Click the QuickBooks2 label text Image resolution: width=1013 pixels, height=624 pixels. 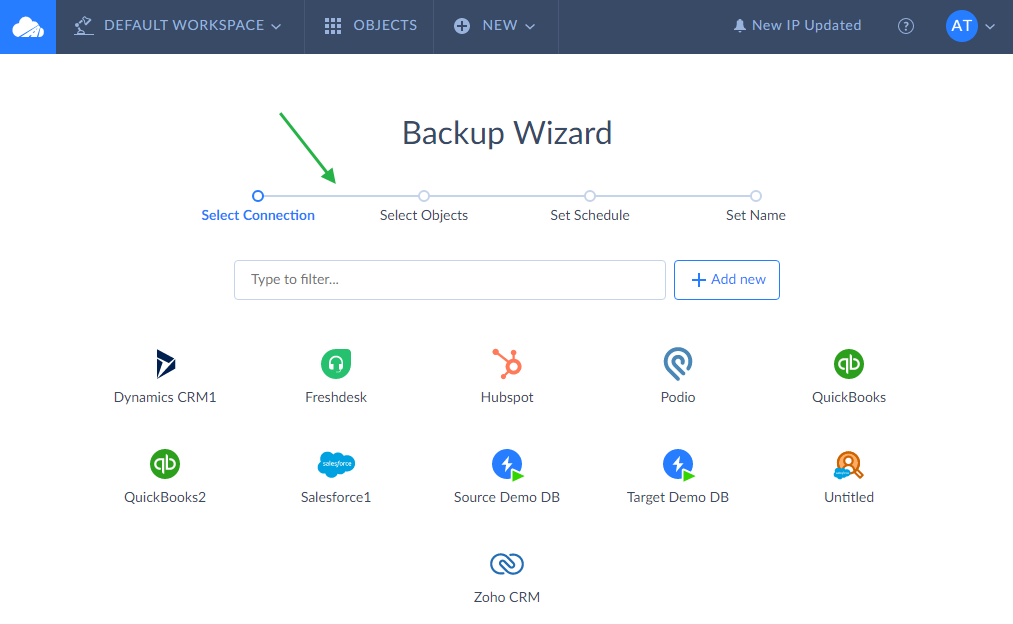point(165,497)
